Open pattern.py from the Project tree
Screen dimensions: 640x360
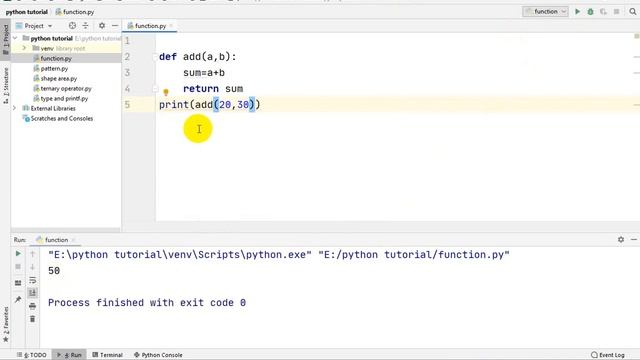[54, 69]
